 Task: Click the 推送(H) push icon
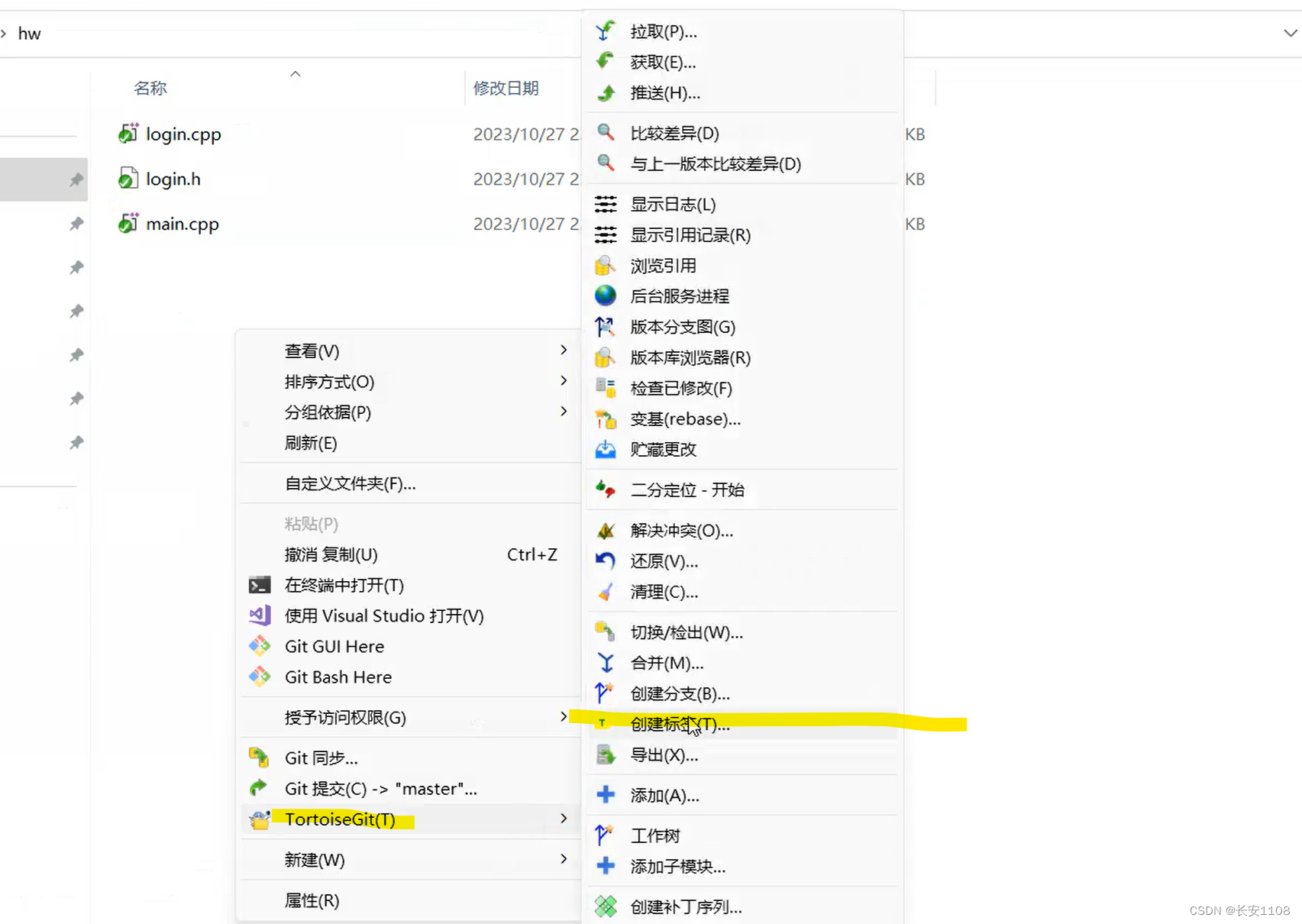coord(606,92)
